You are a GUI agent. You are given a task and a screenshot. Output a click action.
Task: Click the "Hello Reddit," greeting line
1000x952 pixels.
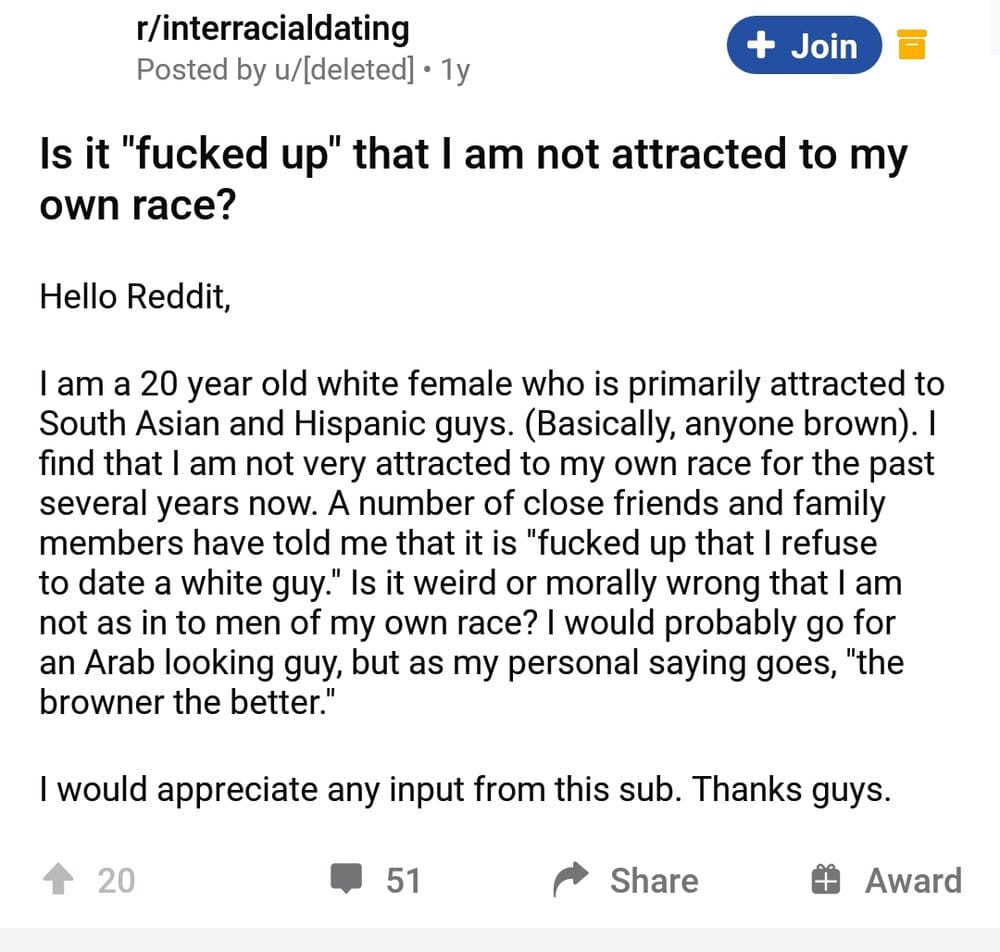click(135, 297)
